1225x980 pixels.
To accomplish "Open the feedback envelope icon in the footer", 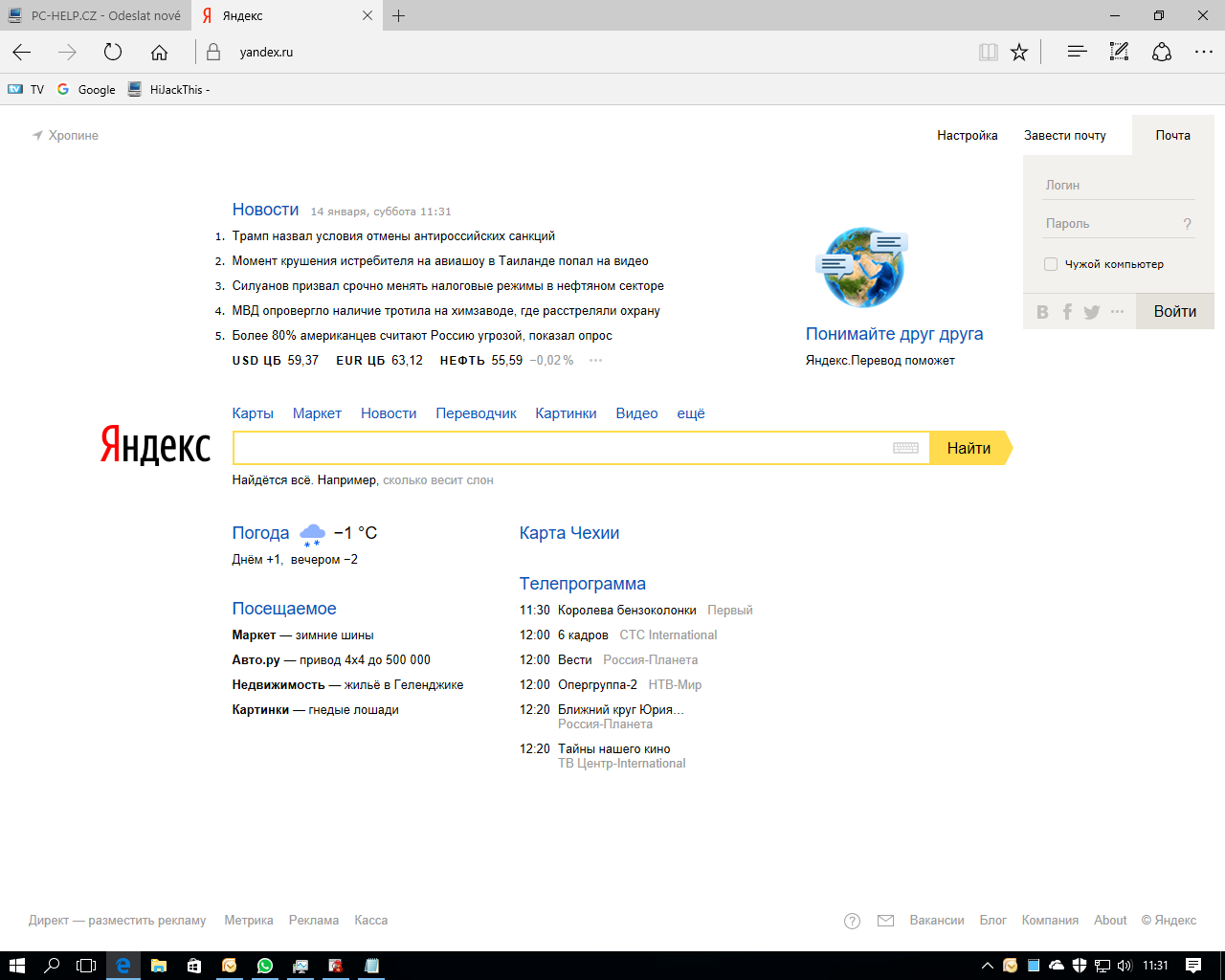I will coord(885,921).
